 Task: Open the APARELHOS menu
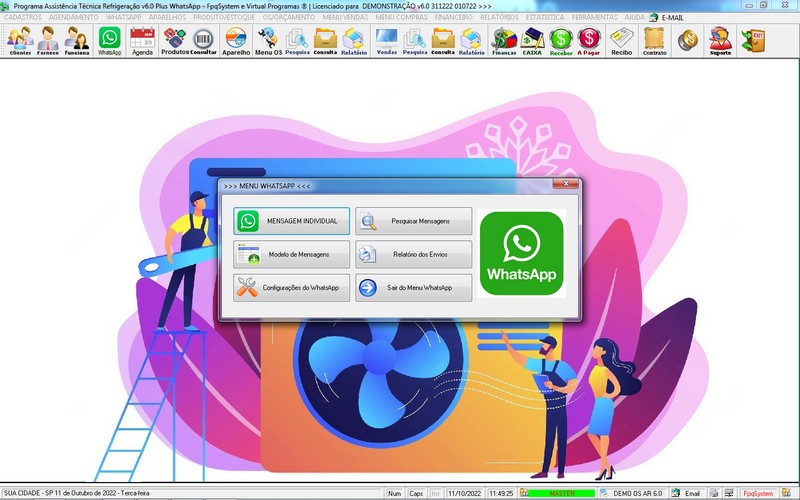(167, 17)
